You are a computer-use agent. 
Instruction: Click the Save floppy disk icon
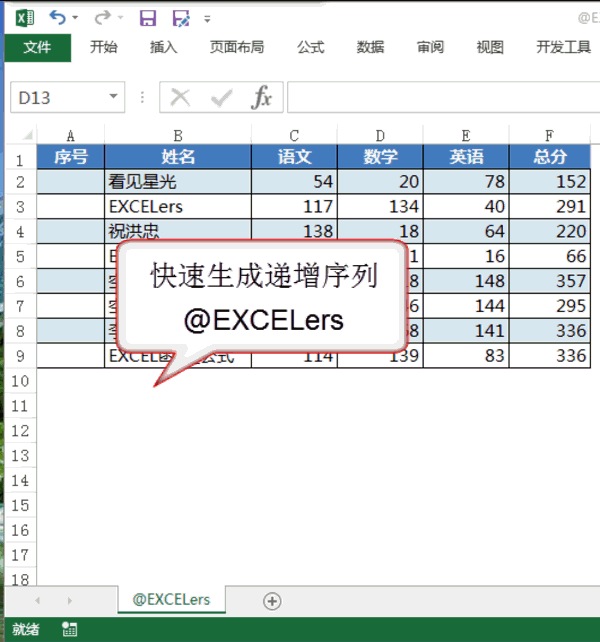click(147, 18)
